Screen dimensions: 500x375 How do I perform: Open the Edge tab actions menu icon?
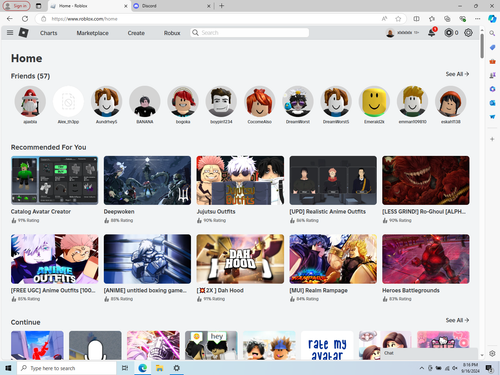point(39,6)
